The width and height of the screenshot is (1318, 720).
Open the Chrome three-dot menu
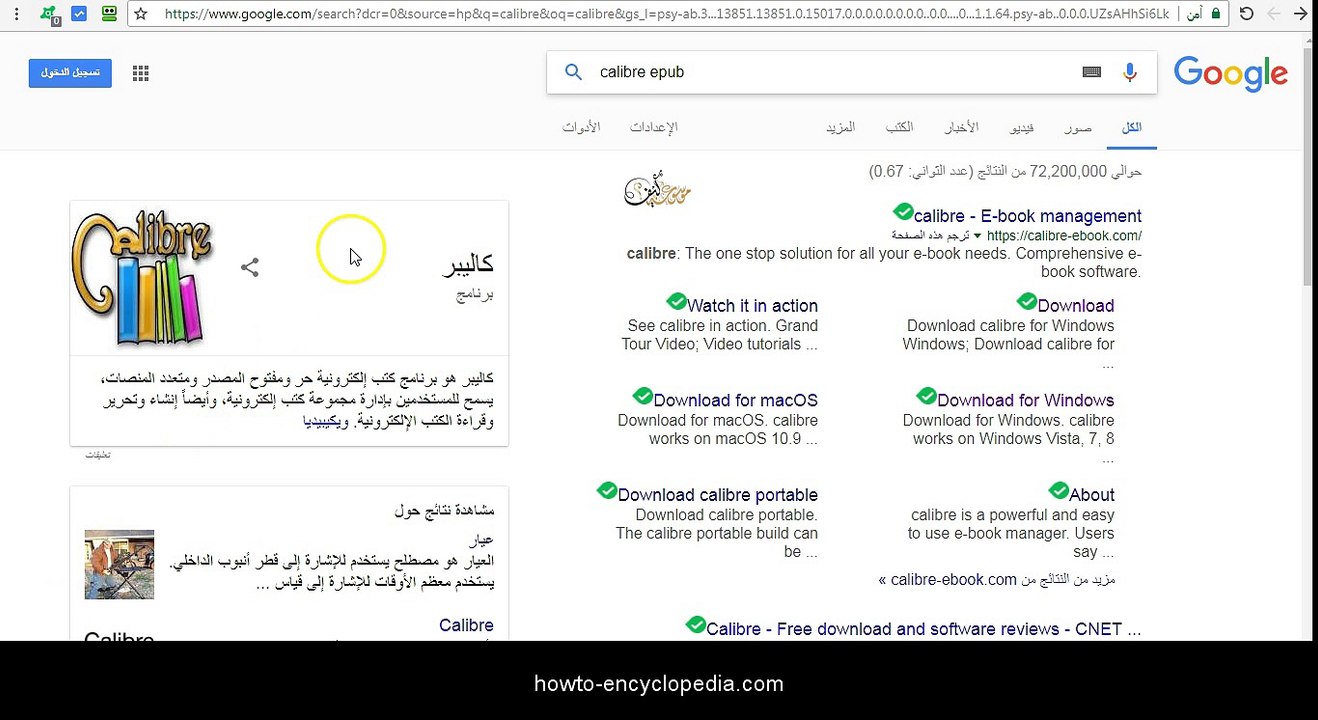coord(16,14)
